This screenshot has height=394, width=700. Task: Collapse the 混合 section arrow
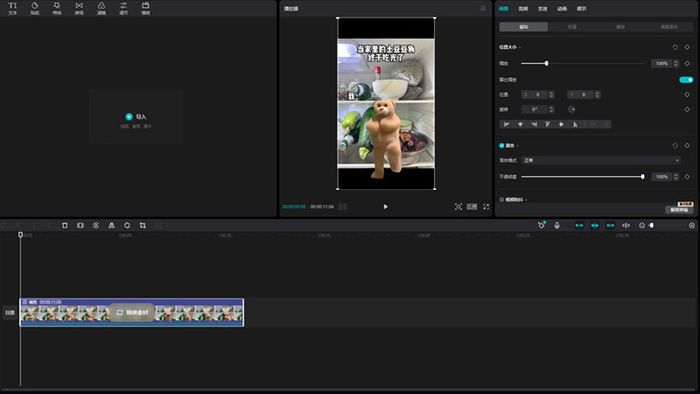517,146
